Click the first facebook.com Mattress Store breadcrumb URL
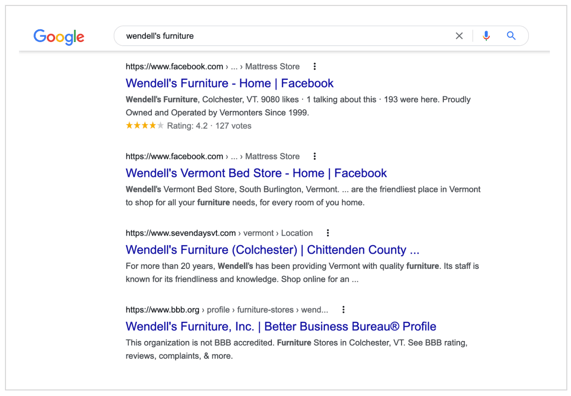The height and width of the screenshot is (396, 571). point(212,66)
